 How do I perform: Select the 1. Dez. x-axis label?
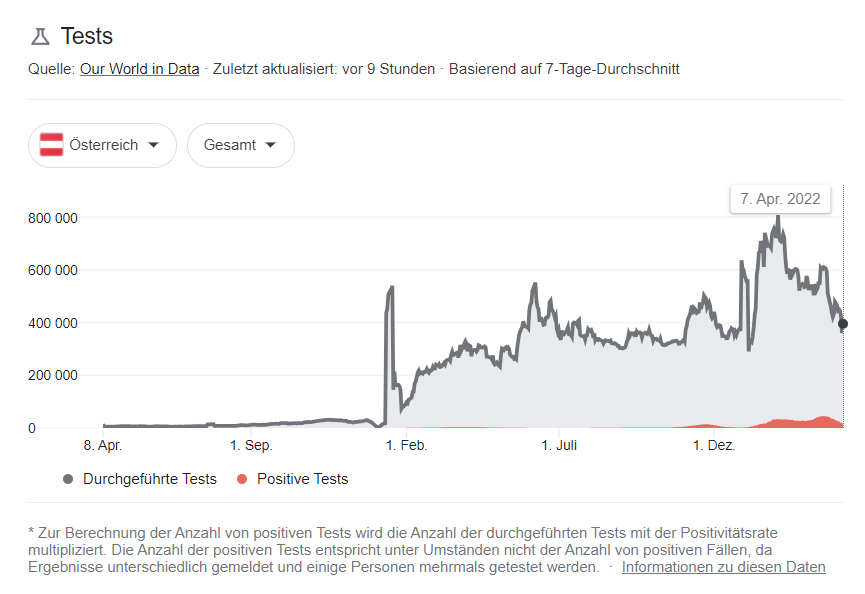click(x=714, y=446)
